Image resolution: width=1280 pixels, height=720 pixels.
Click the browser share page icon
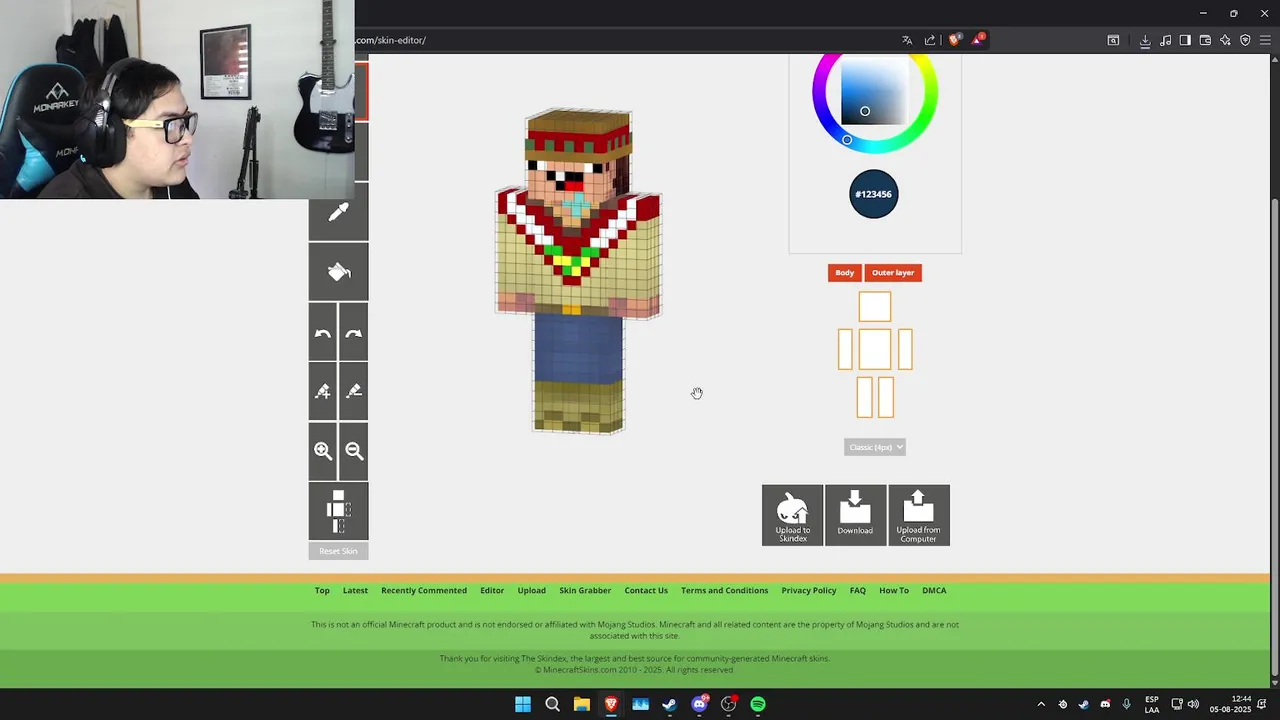[x=930, y=40]
